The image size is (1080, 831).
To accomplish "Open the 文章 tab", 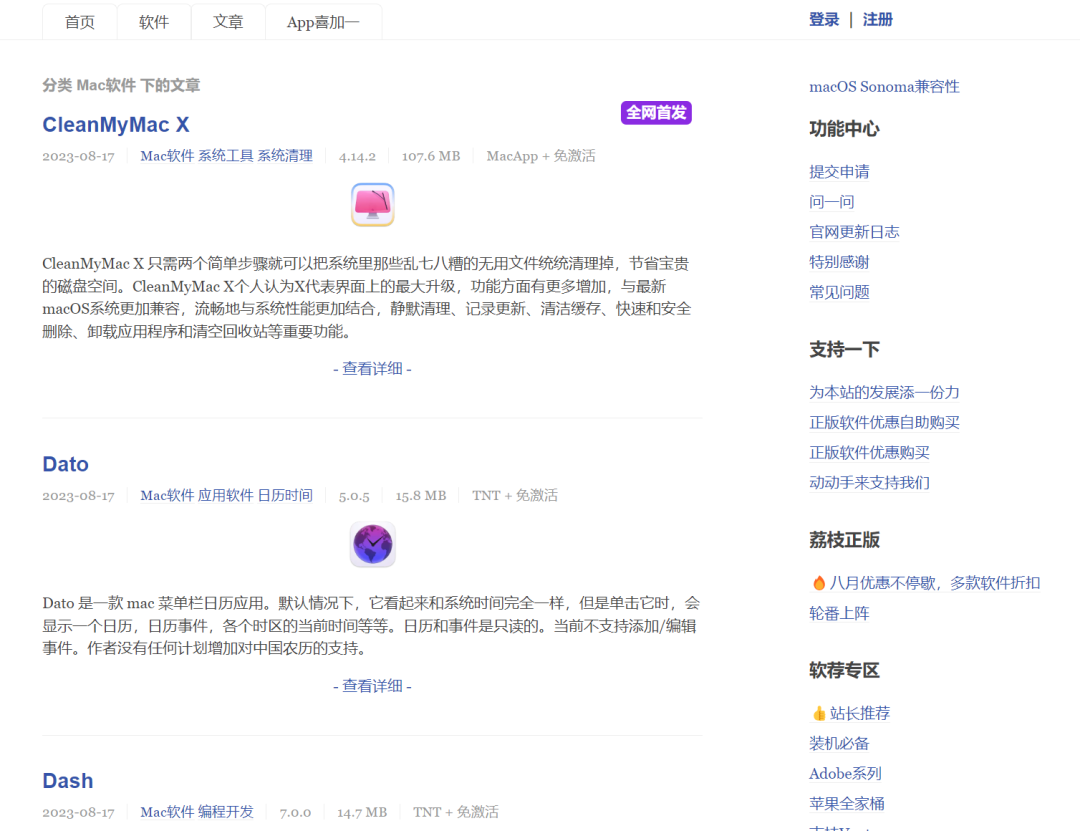I will click(228, 22).
